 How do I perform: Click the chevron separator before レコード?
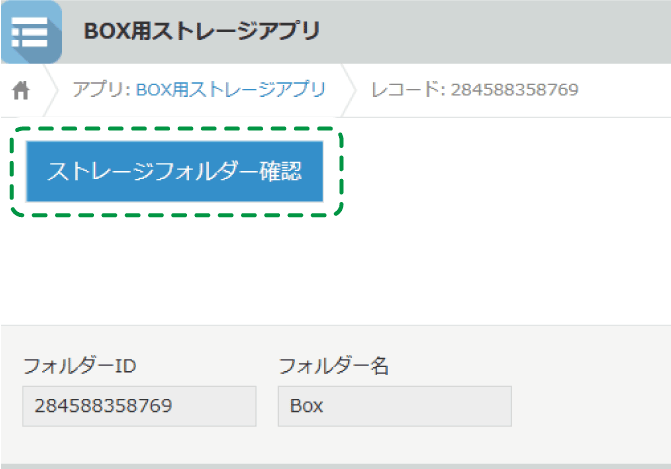tap(348, 90)
